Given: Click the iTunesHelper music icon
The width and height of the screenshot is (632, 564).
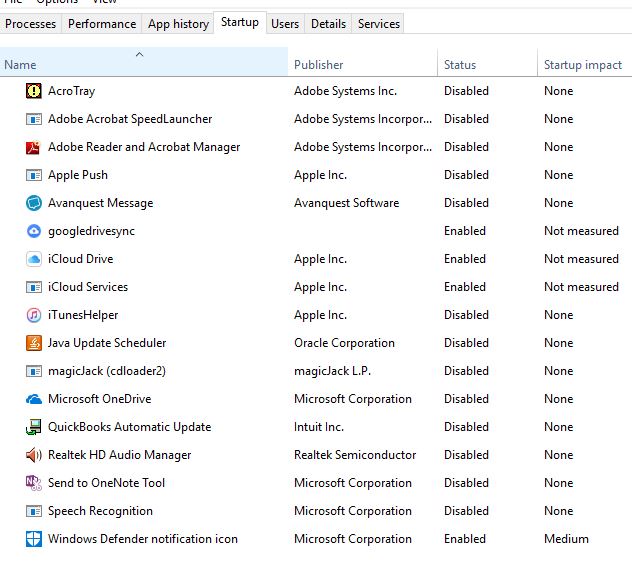Looking at the screenshot, I should (33, 315).
